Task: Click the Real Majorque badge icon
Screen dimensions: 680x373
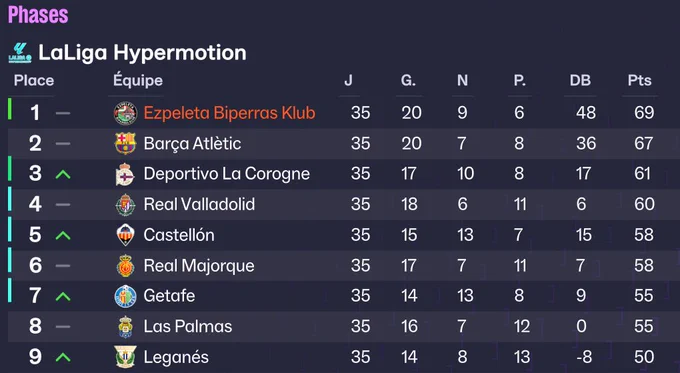Action: (x=125, y=265)
